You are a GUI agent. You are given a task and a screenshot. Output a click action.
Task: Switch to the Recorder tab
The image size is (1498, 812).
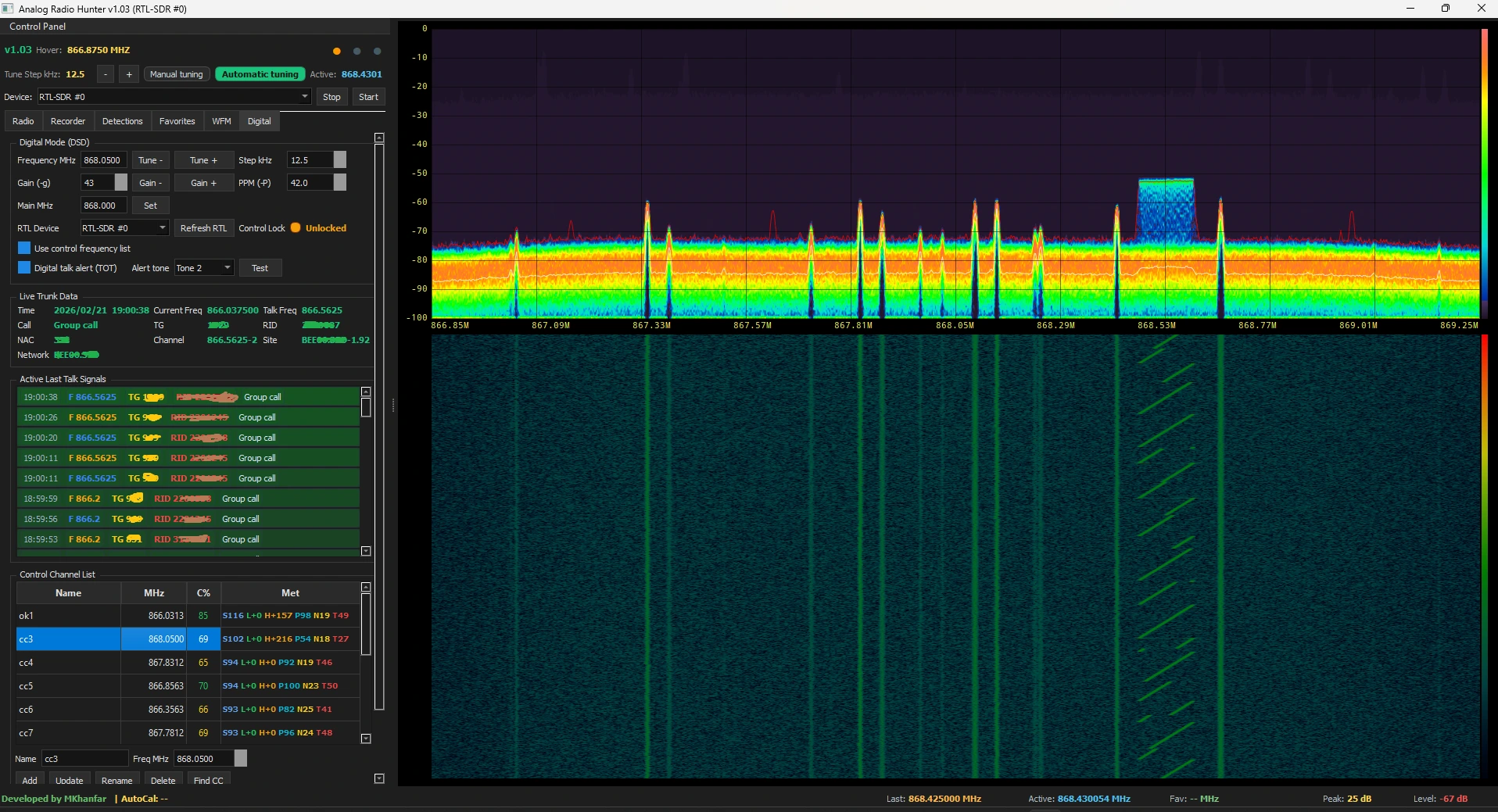pyautogui.click(x=67, y=121)
